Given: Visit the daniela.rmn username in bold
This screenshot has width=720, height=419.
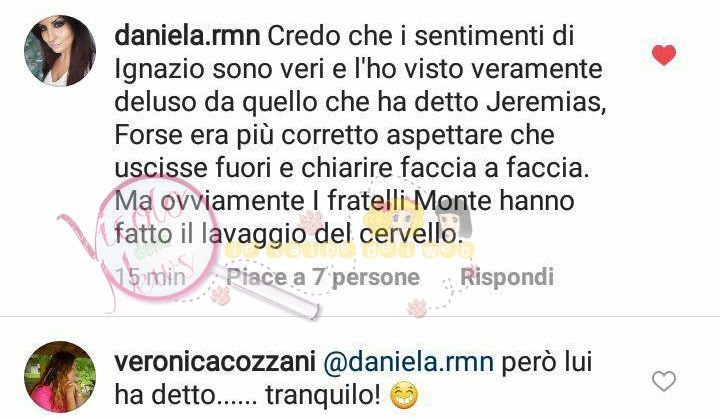Looking at the screenshot, I should pos(187,36).
